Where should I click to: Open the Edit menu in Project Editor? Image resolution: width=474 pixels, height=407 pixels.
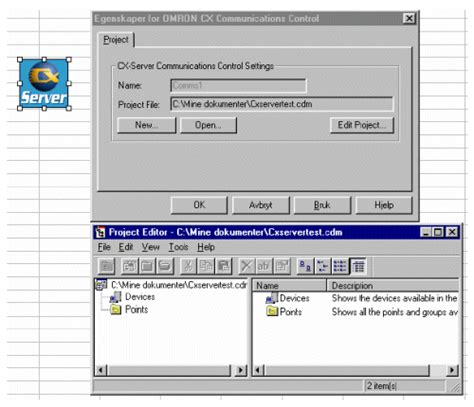[126, 247]
